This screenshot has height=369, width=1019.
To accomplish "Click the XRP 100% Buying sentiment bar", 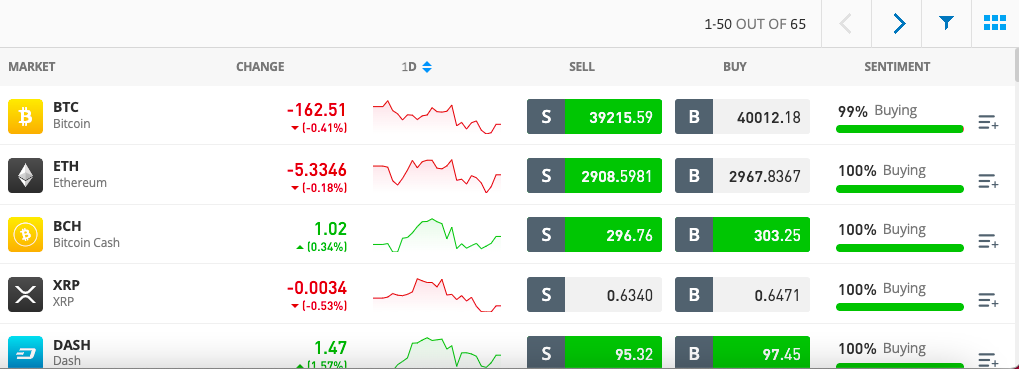I will (899, 307).
